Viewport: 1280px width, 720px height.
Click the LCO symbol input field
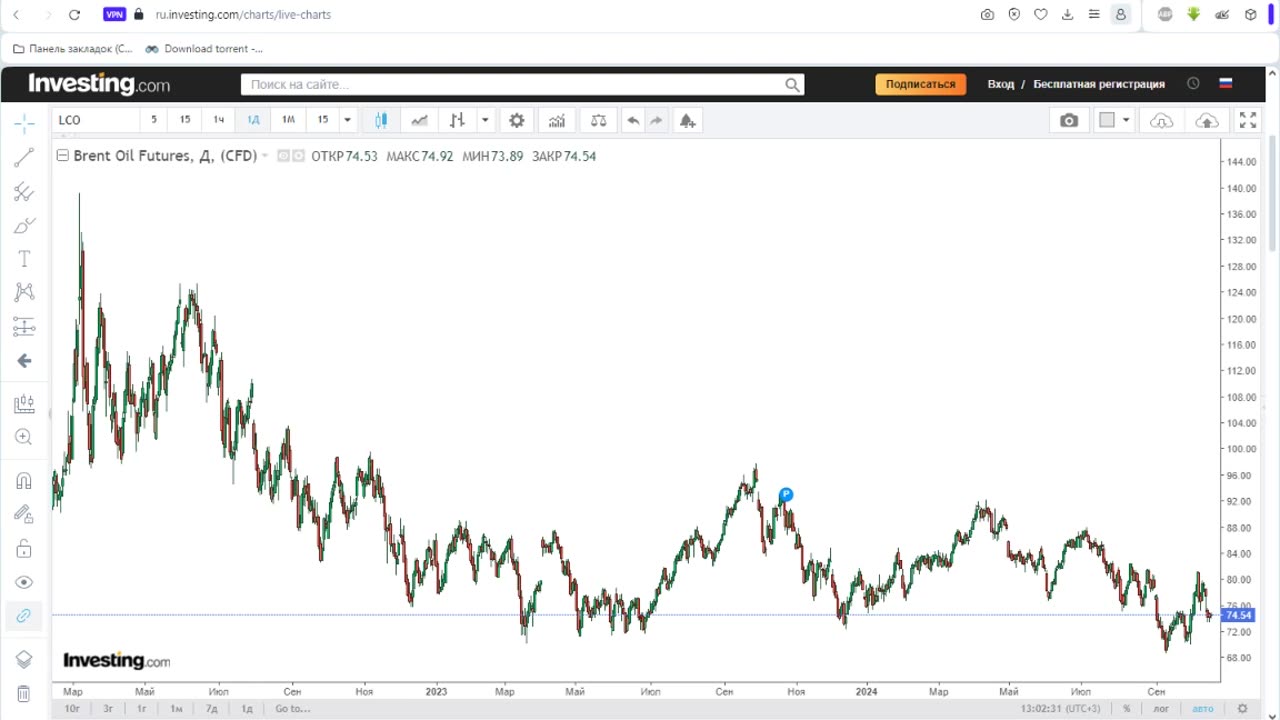(95, 120)
